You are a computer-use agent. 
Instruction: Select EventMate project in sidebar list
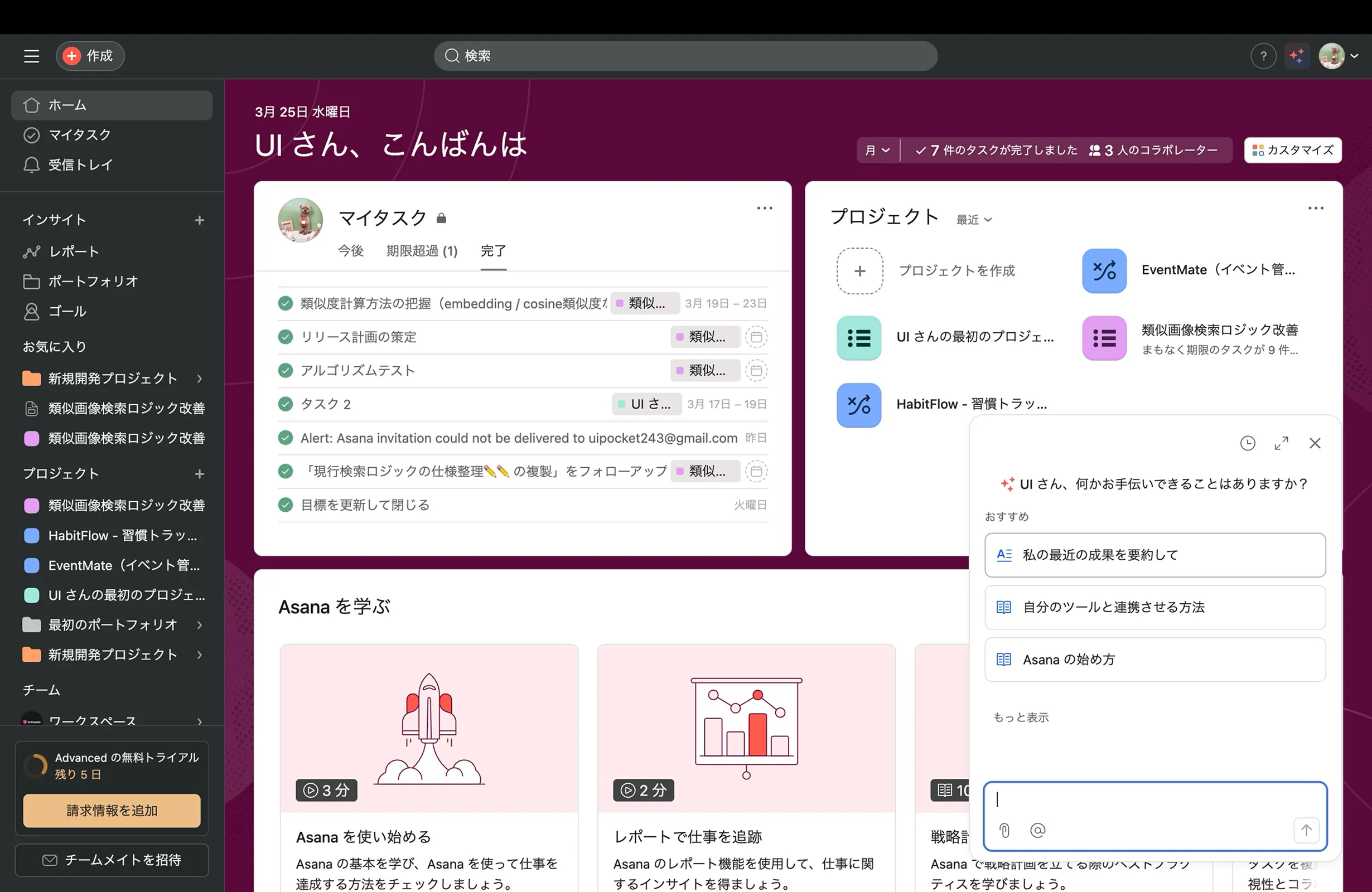[112, 565]
